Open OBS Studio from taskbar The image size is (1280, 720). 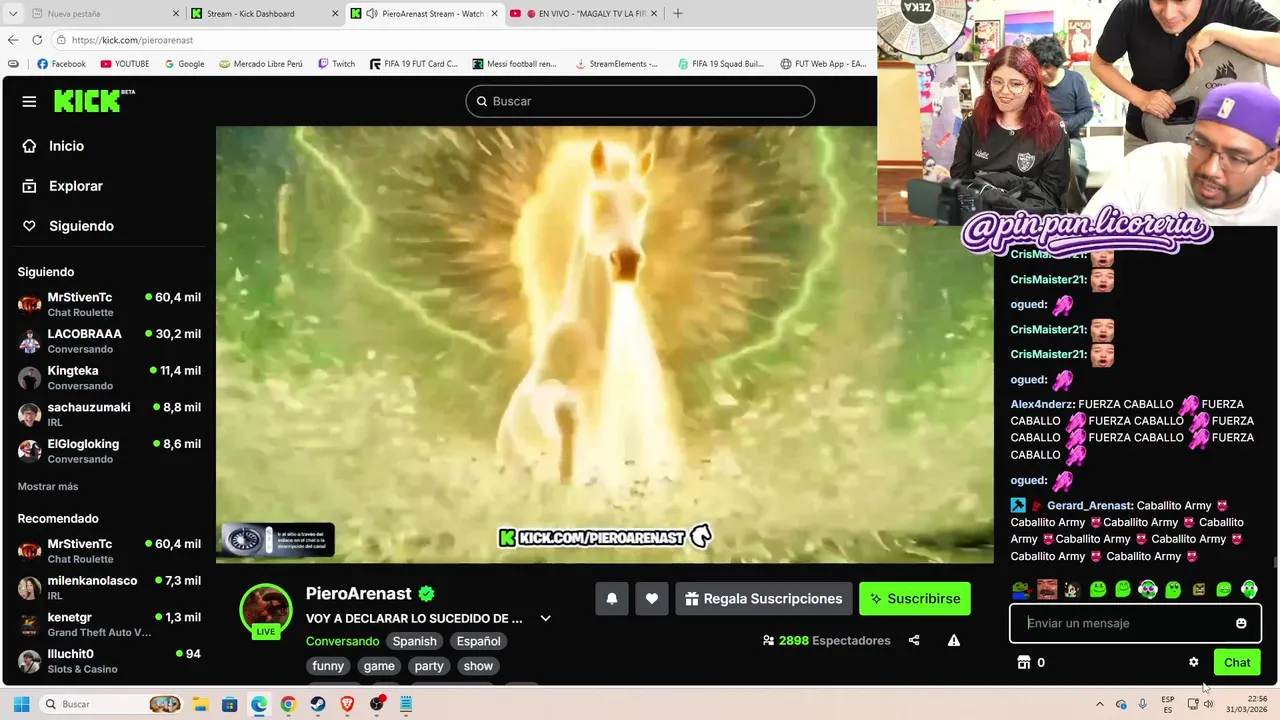click(377, 704)
